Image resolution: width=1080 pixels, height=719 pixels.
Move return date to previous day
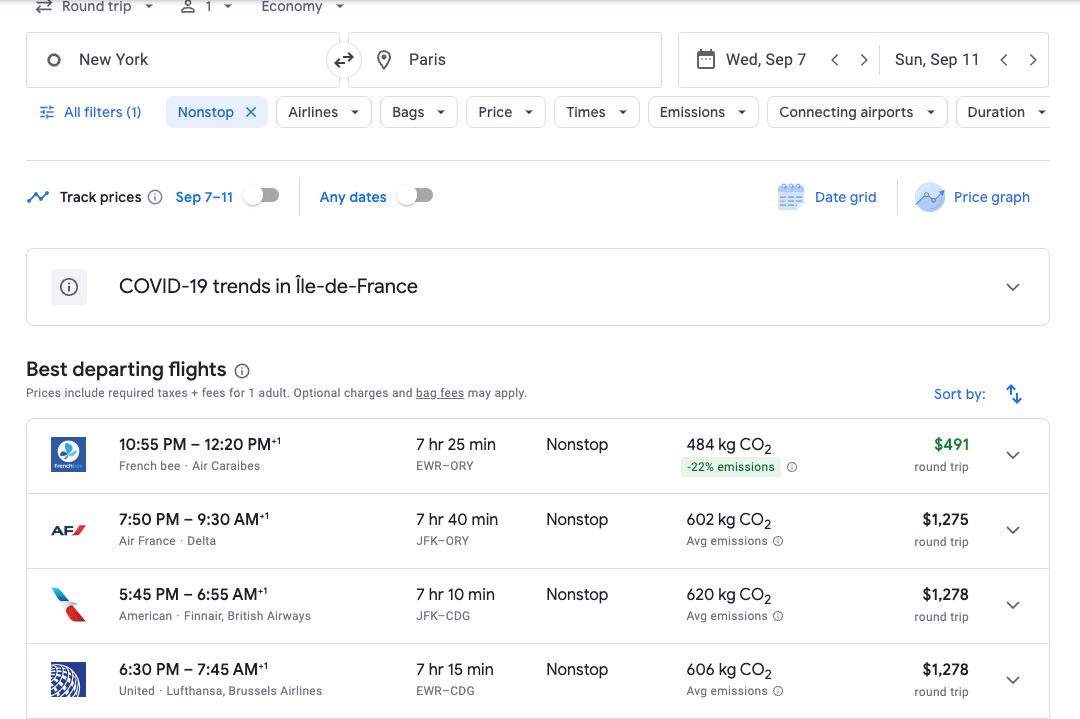click(1003, 60)
